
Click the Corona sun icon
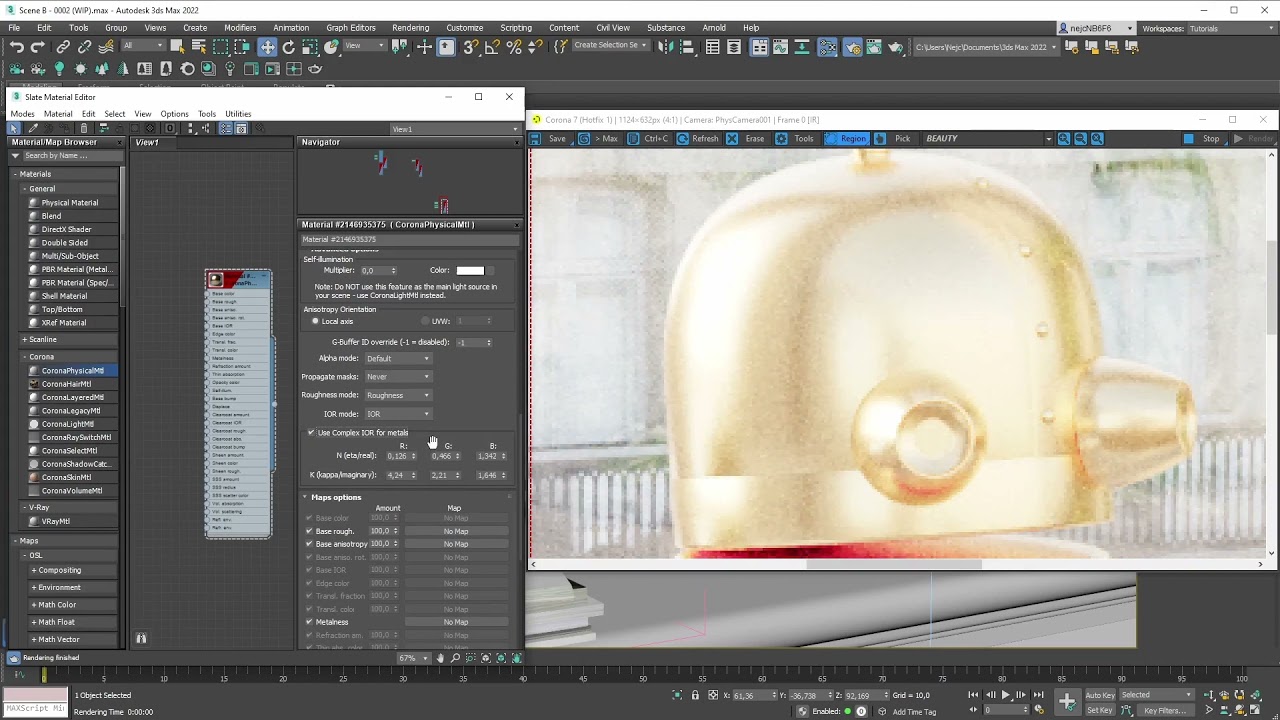pyautogui.click(x=81, y=69)
